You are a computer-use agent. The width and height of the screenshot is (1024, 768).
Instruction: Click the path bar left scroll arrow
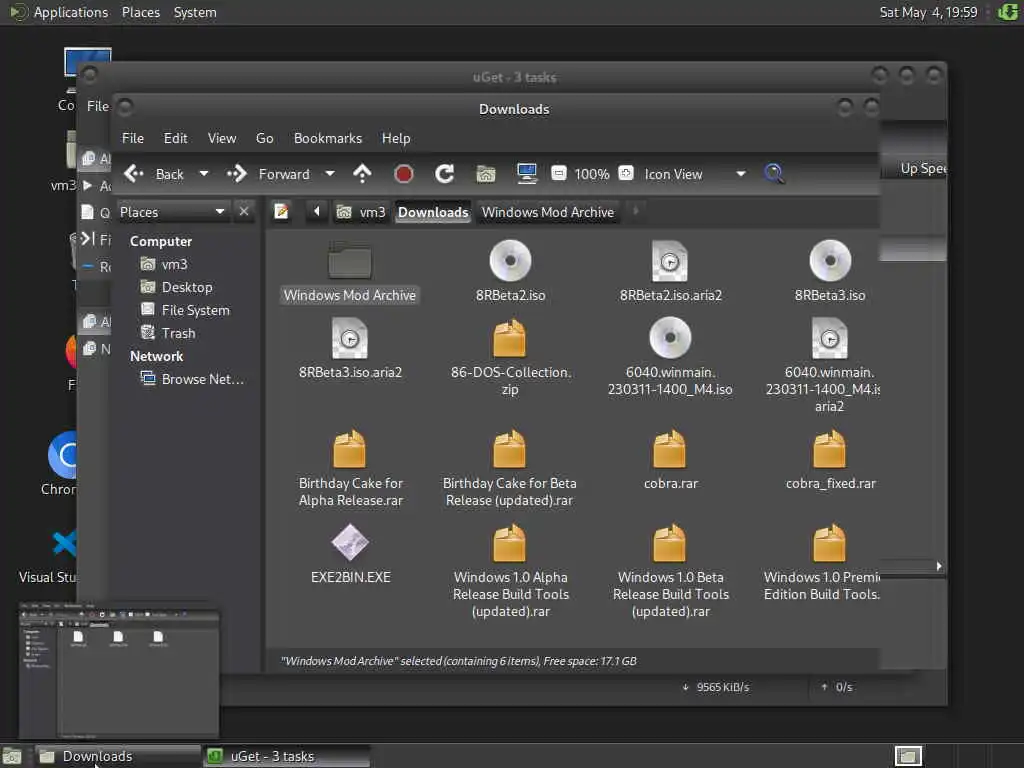(317, 211)
